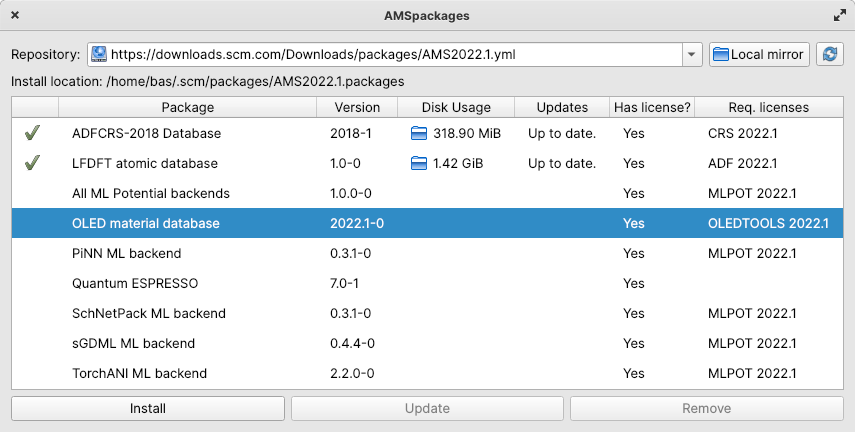
Task: Click the Disk Usage column header
Action: (456, 107)
